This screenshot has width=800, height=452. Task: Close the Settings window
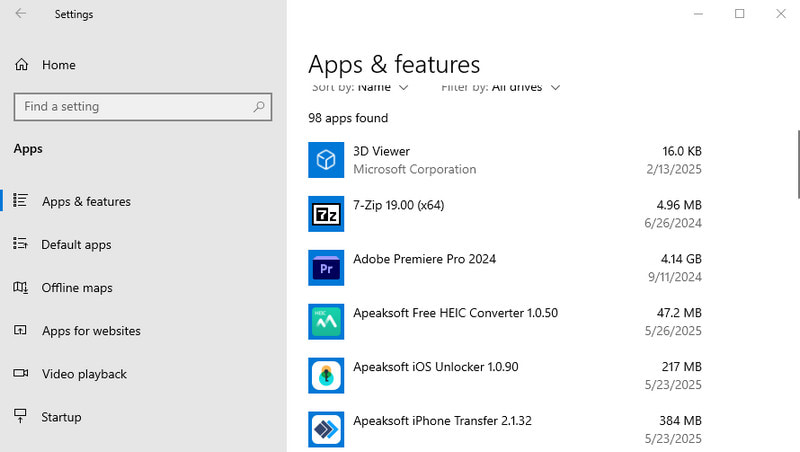781,14
